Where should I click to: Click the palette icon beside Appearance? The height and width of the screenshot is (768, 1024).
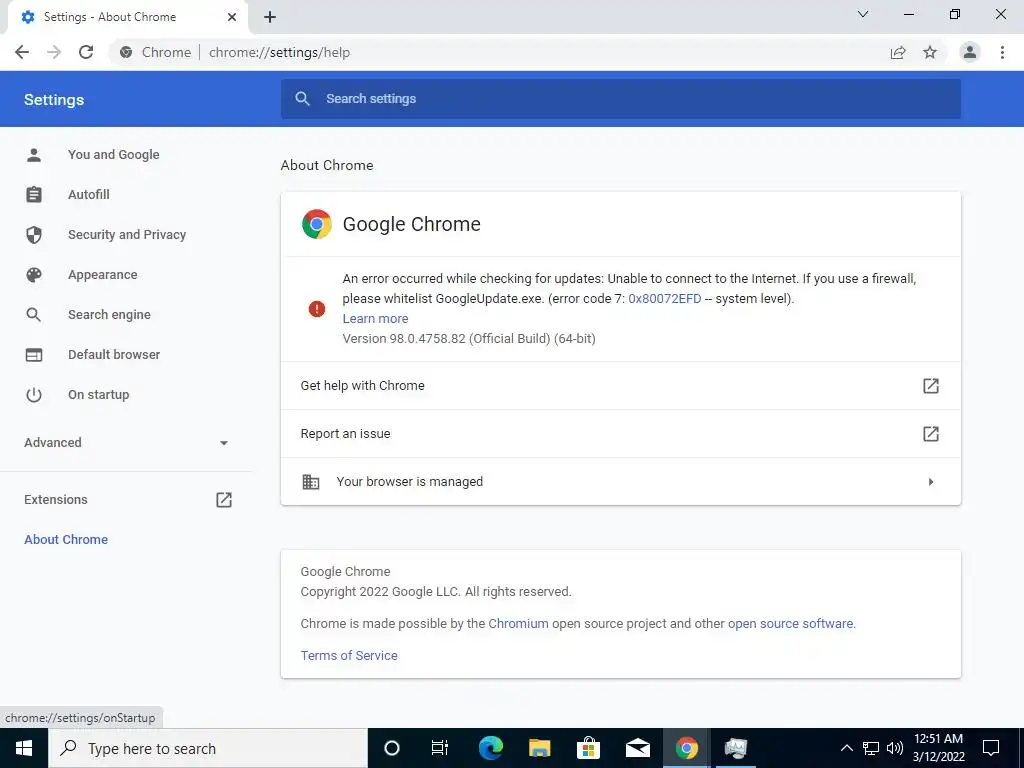[x=34, y=275]
